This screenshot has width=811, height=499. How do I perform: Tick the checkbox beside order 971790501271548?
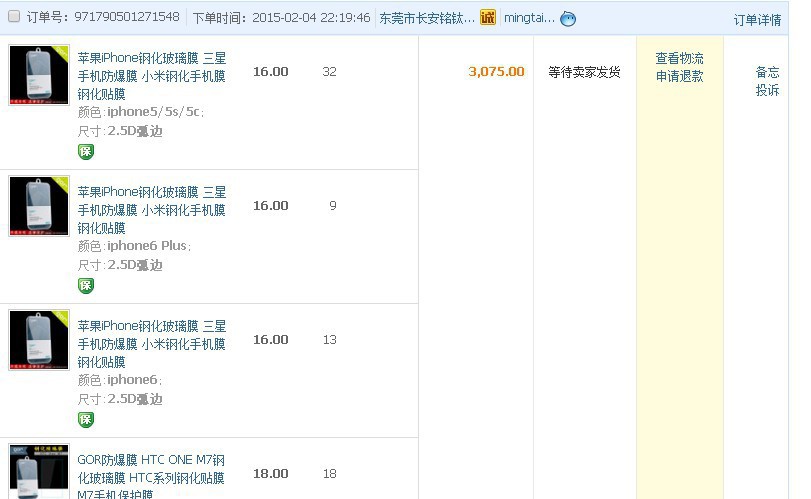[14, 17]
